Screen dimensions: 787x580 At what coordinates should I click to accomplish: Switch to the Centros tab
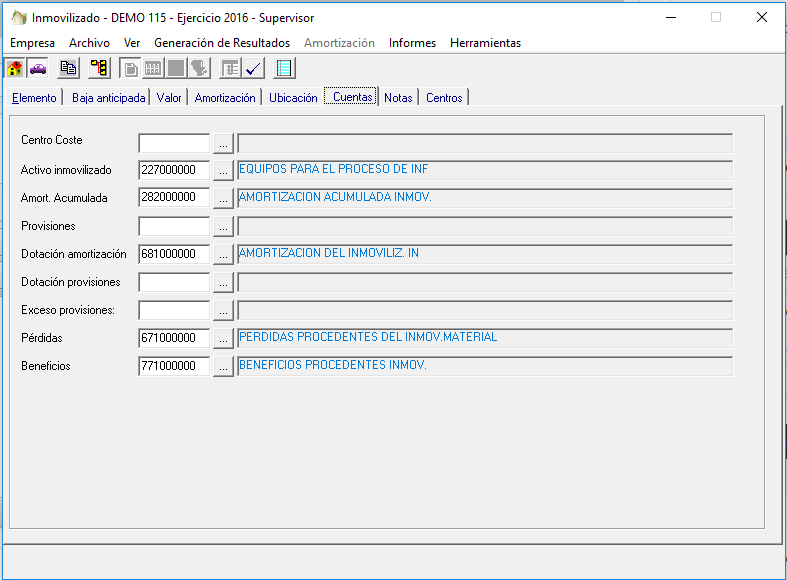pos(444,98)
